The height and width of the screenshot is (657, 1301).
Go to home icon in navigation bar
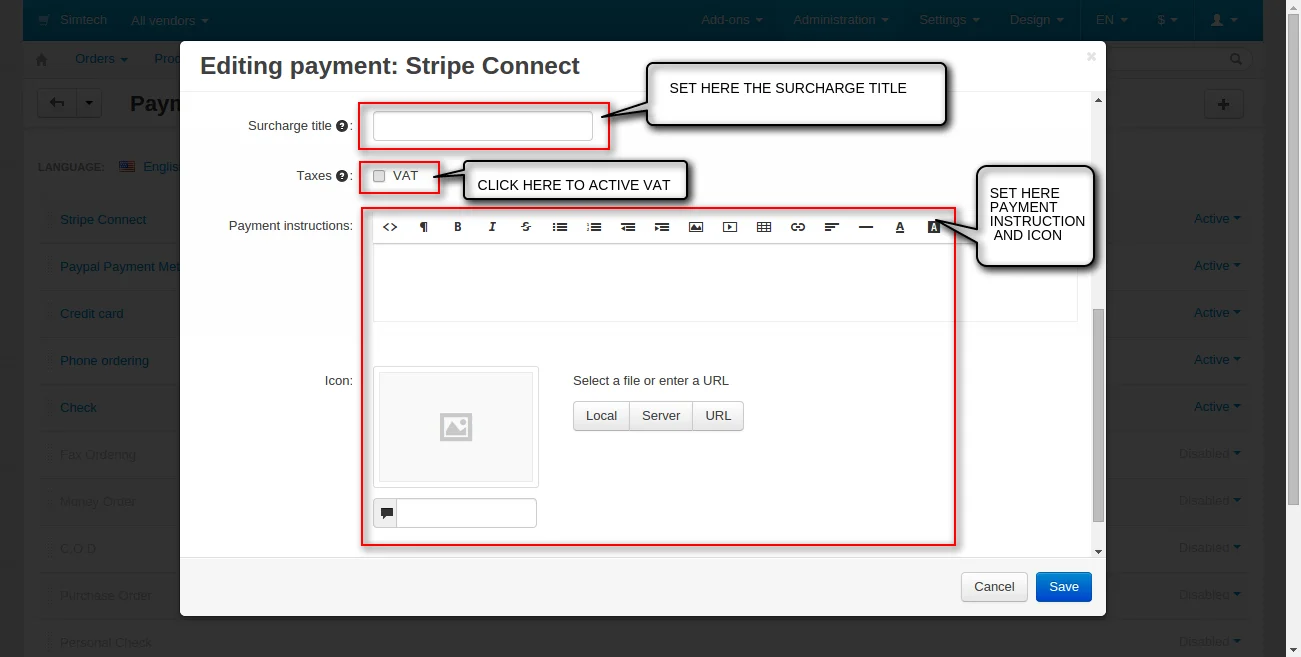[x=41, y=60]
